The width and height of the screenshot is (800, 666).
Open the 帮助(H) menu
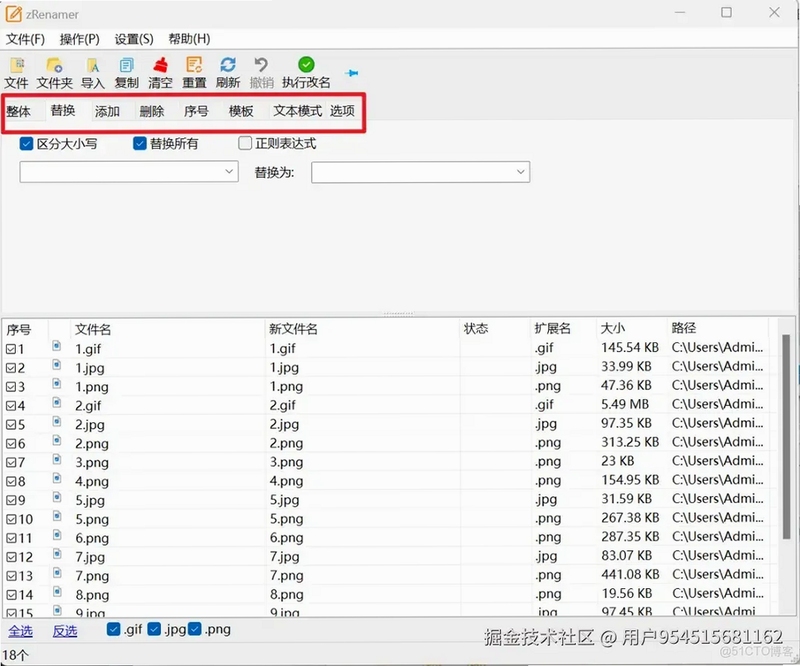pyautogui.click(x=189, y=39)
